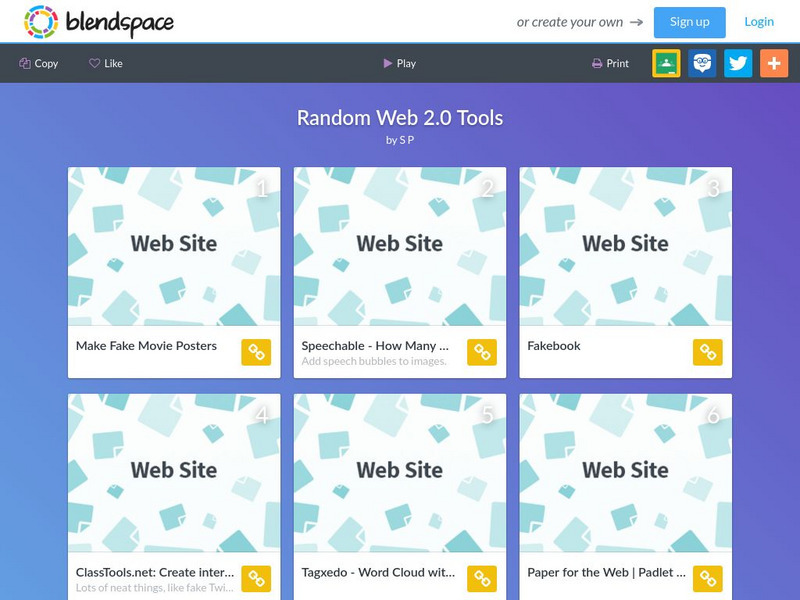The height and width of the screenshot is (600, 800).
Task: Open link icon for Fakebook card
Action: (x=708, y=352)
